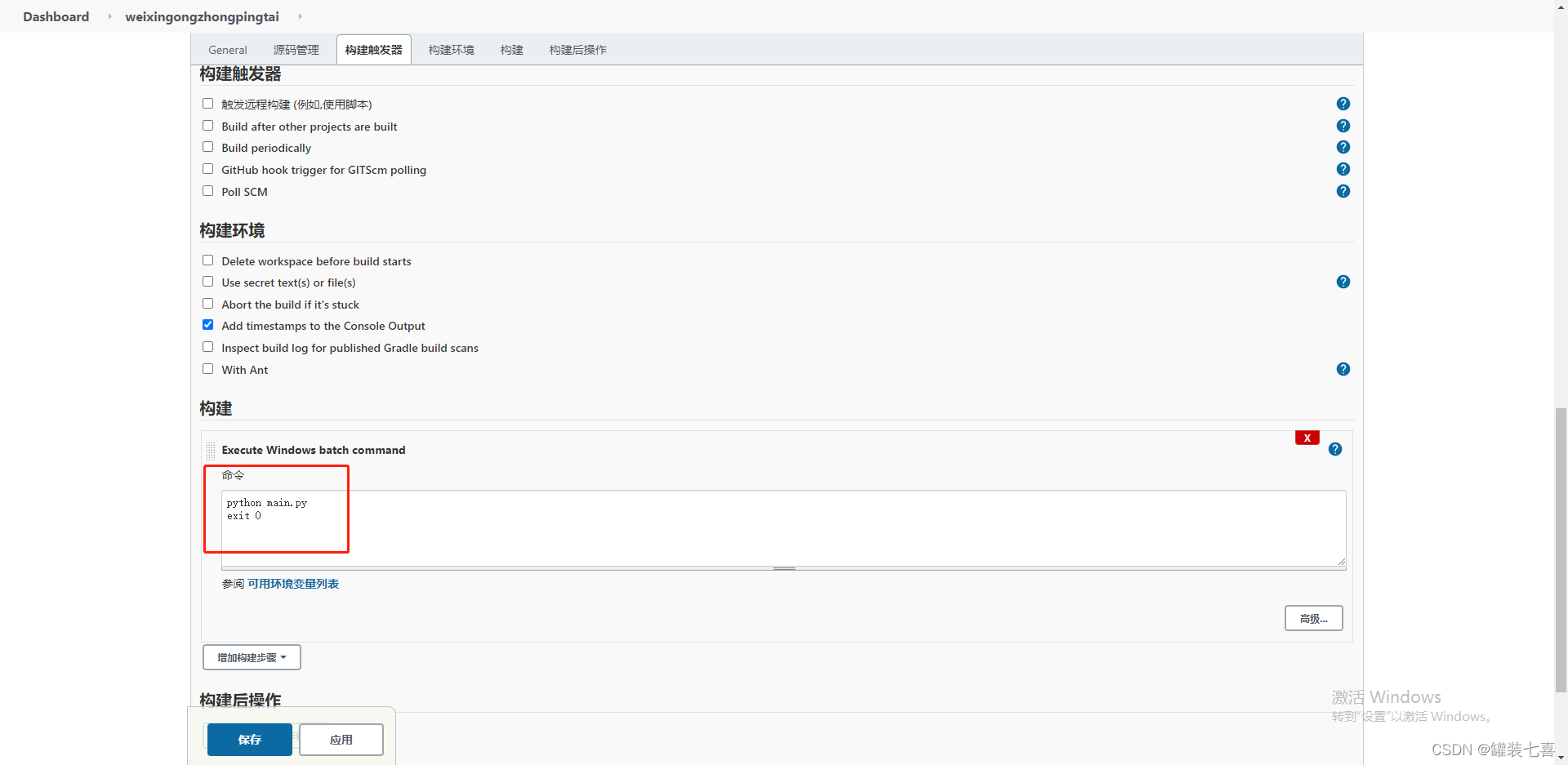Uncheck Add timestamps to the Console Output
Viewport: 1568px width, 765px height.
tap(207, 325)
